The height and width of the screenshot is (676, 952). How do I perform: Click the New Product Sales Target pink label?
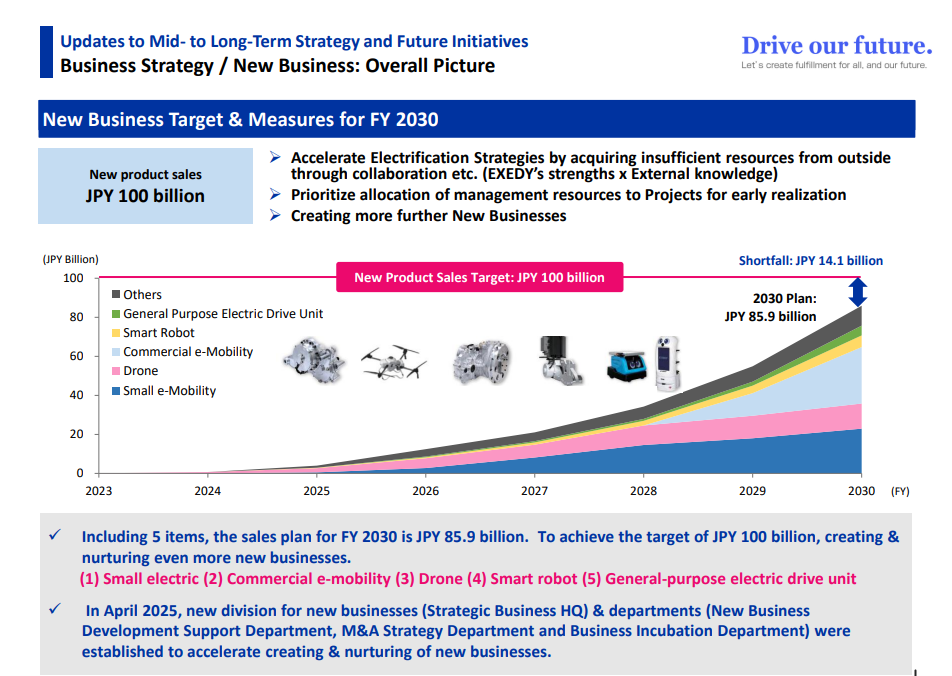[479, 277]
